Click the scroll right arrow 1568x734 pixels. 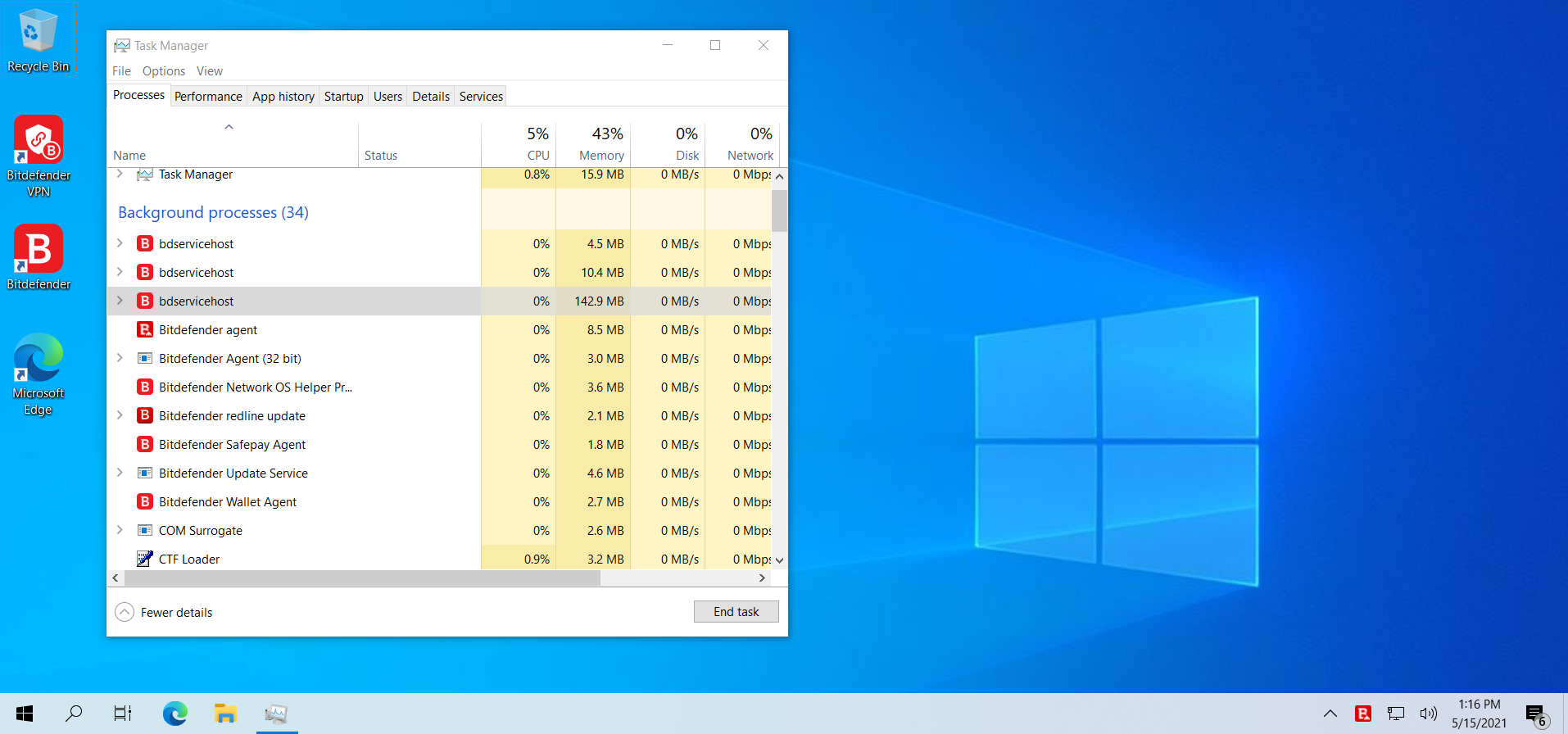[763, 578]
